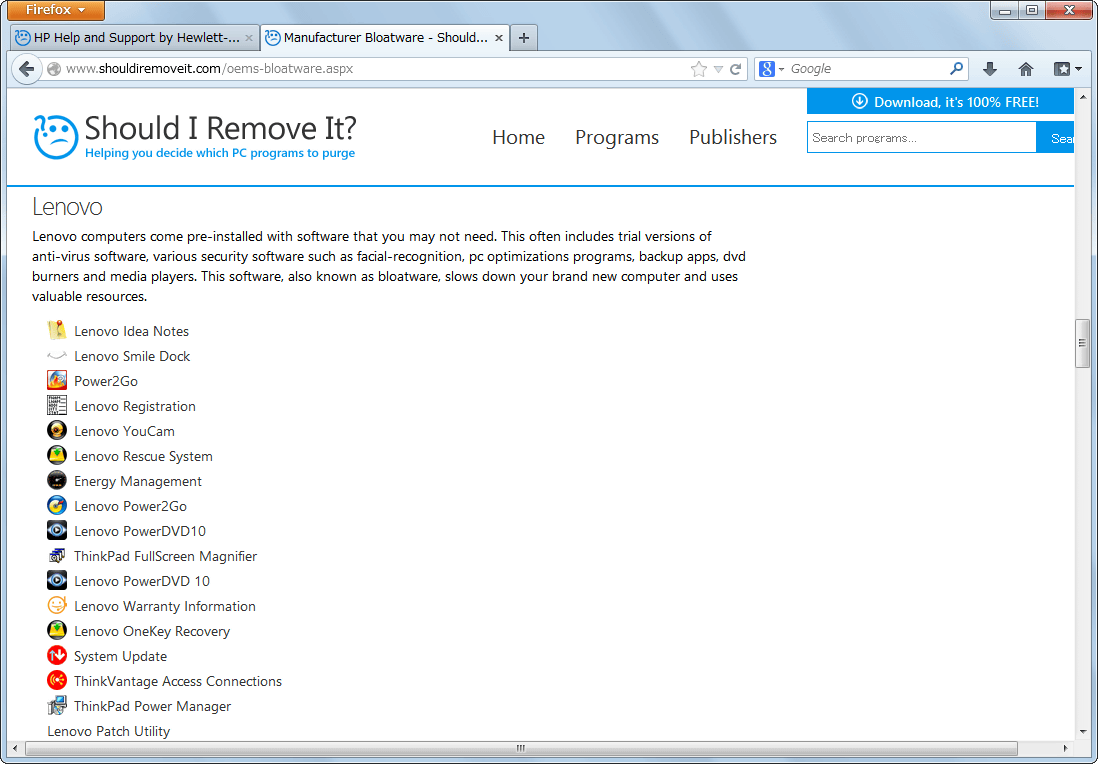Click the horizontal scrollbar right arrow
Screen dimensions: 1098x764
[x=1066, y=748]
